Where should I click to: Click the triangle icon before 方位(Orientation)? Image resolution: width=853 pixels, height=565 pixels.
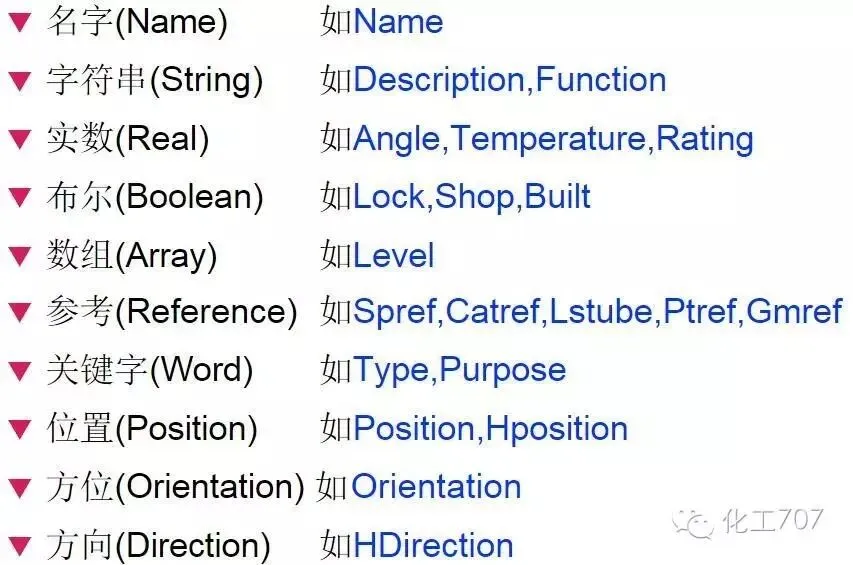tap(20, 488)
